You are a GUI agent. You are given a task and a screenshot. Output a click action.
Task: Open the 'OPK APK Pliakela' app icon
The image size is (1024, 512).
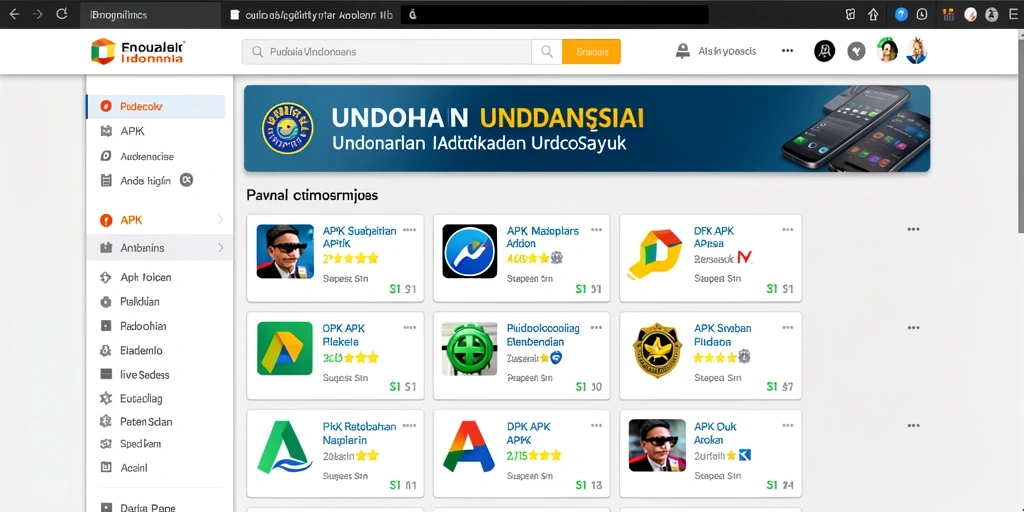tap(285, 349)
